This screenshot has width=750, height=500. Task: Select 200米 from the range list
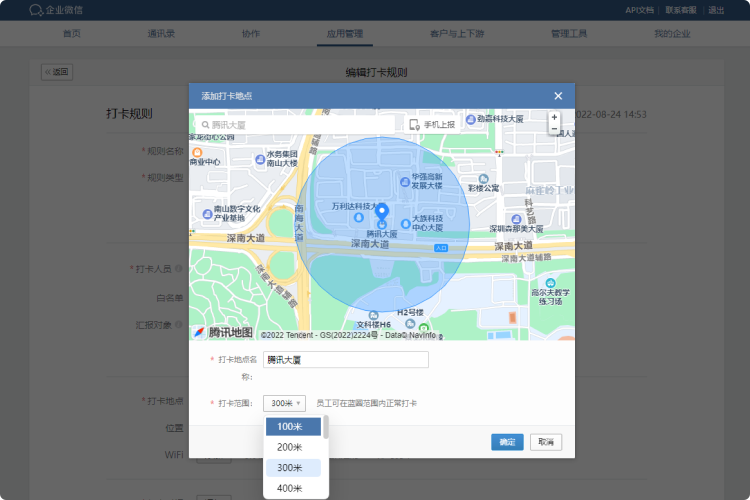pyautogui.click(x=293, y=447)
